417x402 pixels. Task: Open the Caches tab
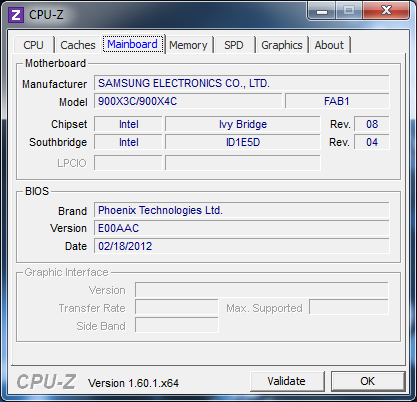point(78,45)
